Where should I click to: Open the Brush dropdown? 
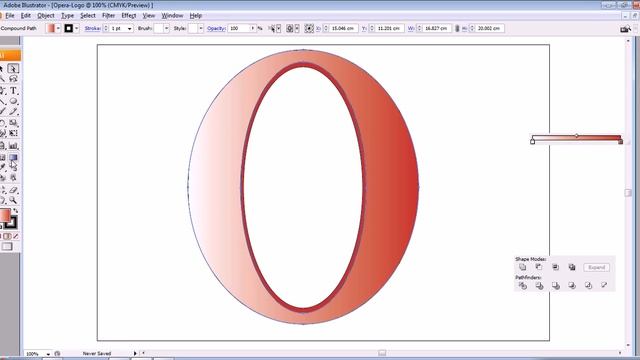click(166, 29)
